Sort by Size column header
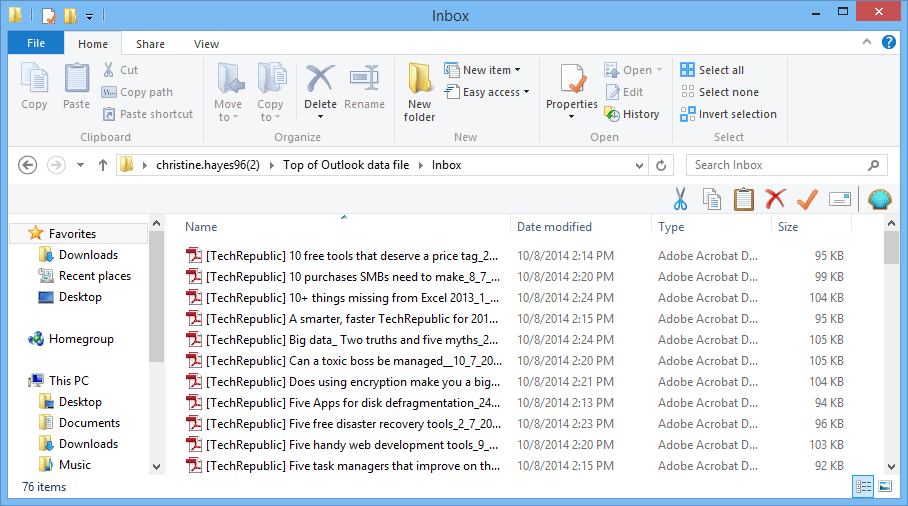908x506 pixels. click(x=788, y=227)
